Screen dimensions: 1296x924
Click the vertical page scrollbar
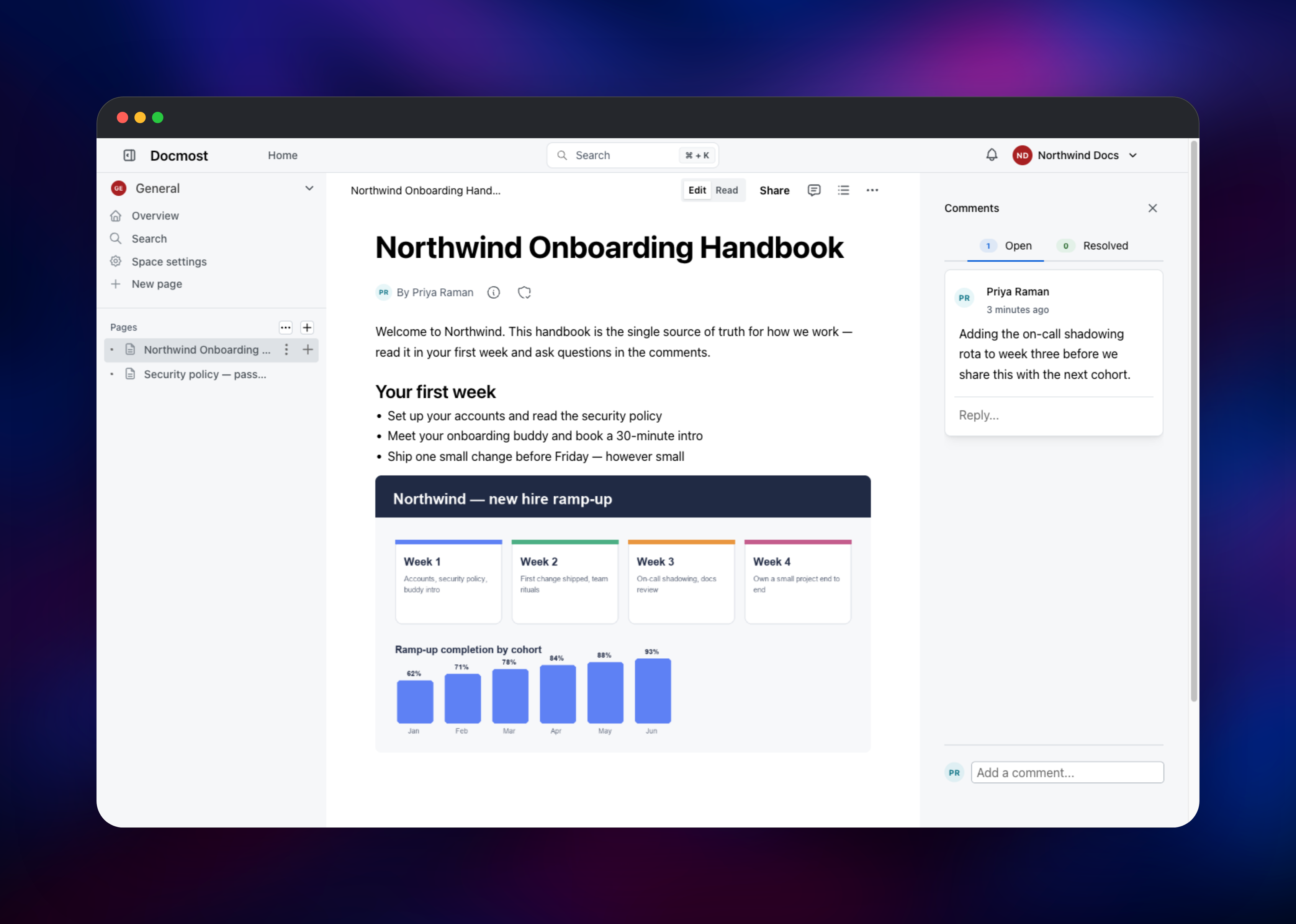click(x=1194, y=421)
